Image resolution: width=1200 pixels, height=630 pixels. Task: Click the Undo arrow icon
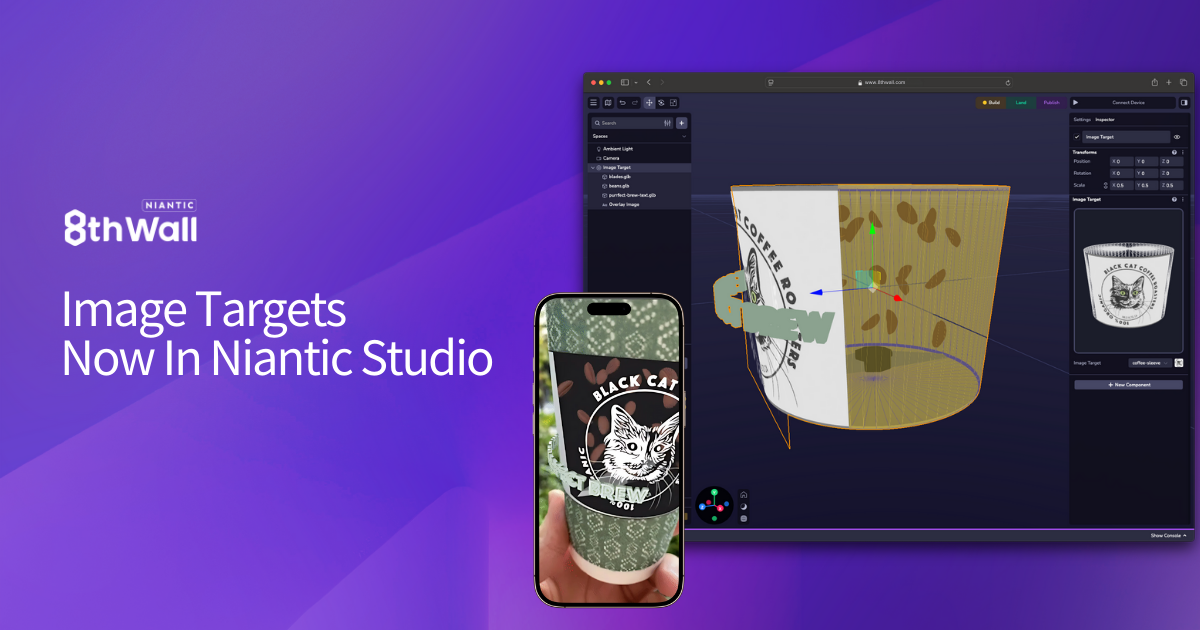click(623, 102)
